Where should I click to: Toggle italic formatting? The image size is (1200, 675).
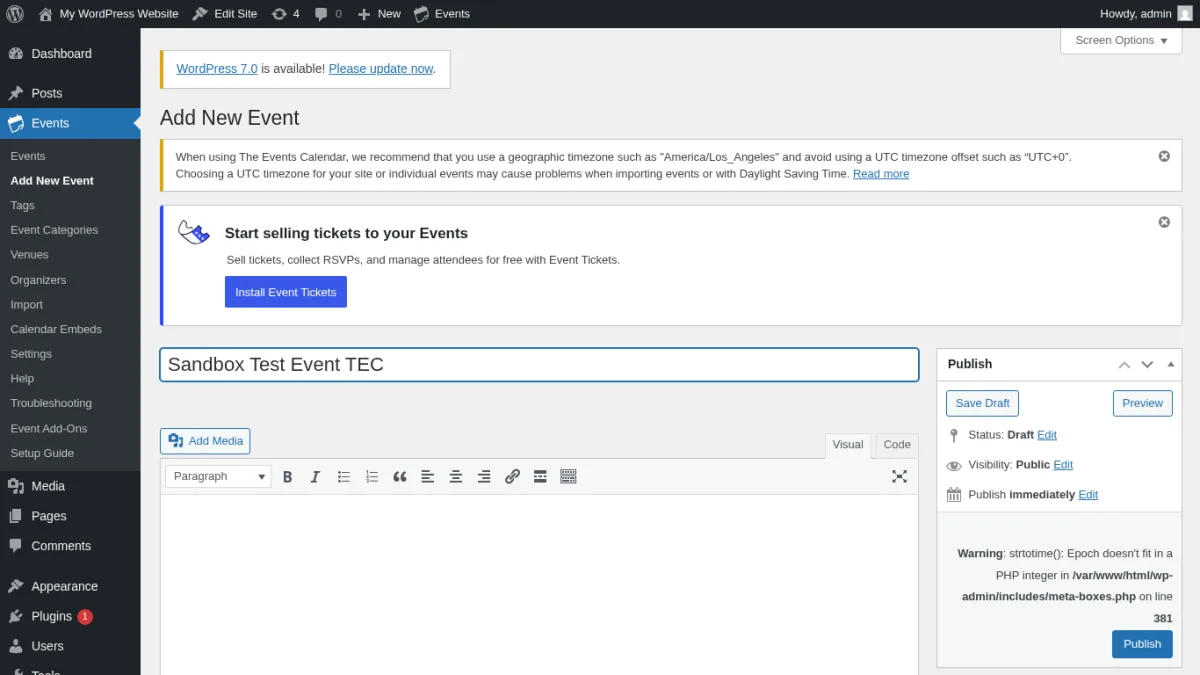pyautogui.click(x=316, y=477)
